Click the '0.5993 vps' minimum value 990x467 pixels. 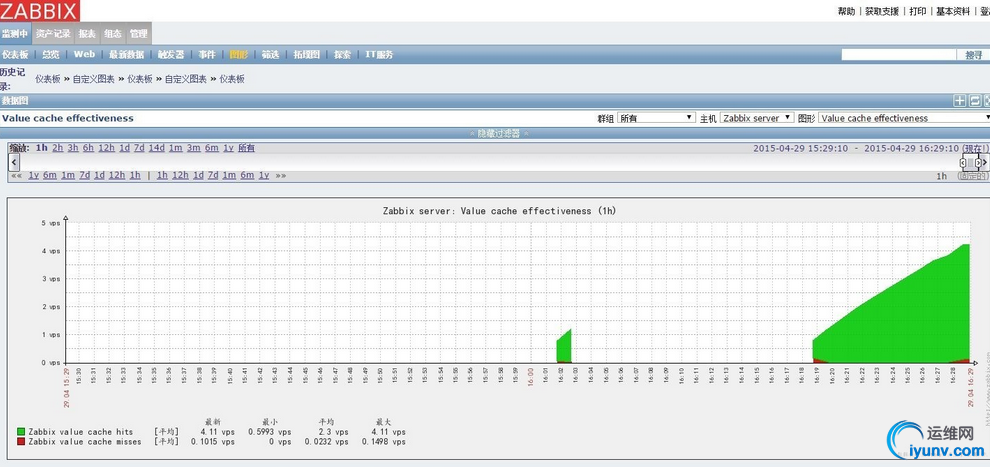click(269, 432)
